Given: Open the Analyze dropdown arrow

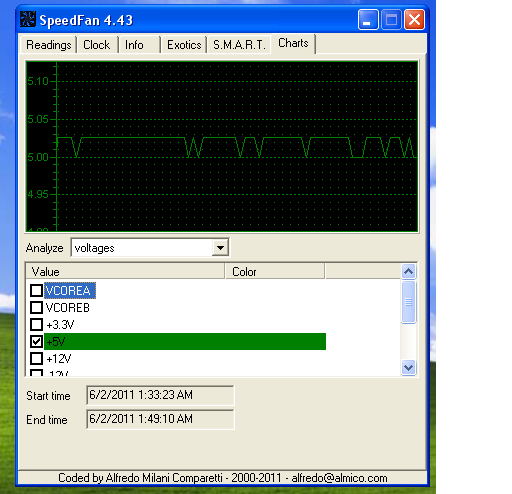Looking at the screenshot, I should [220, 248].
